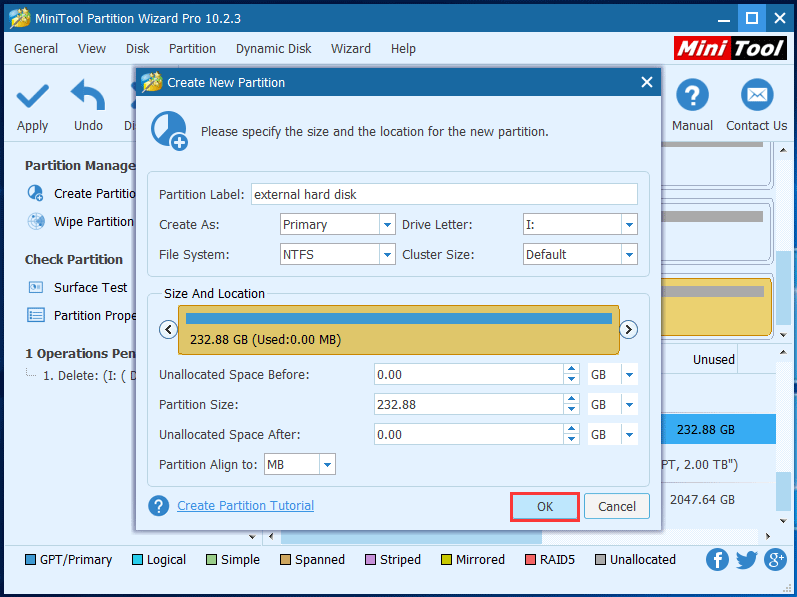The height and width of the screenshot is (597, 797).
Task: Click the Partition Label text field
Action: click(x=444, y=195)
